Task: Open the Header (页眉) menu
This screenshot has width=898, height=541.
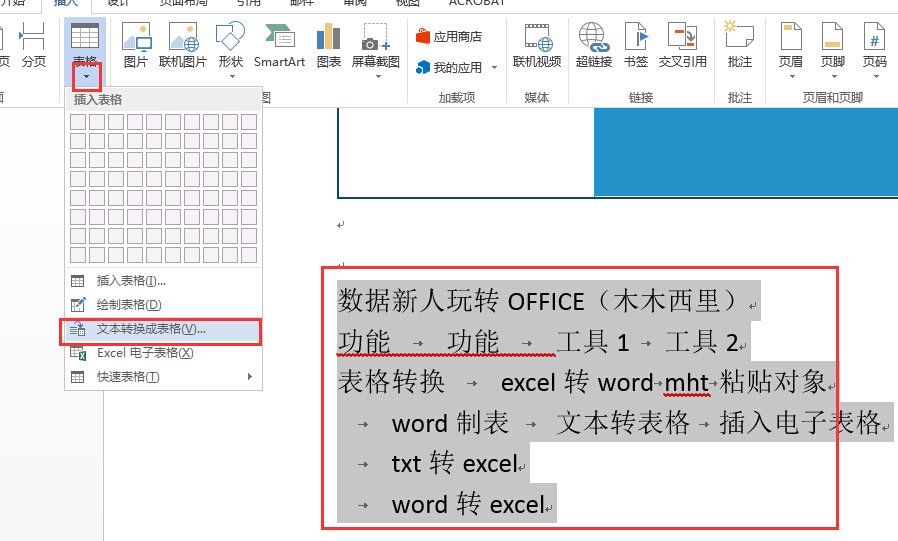Action: coord(791,49)
